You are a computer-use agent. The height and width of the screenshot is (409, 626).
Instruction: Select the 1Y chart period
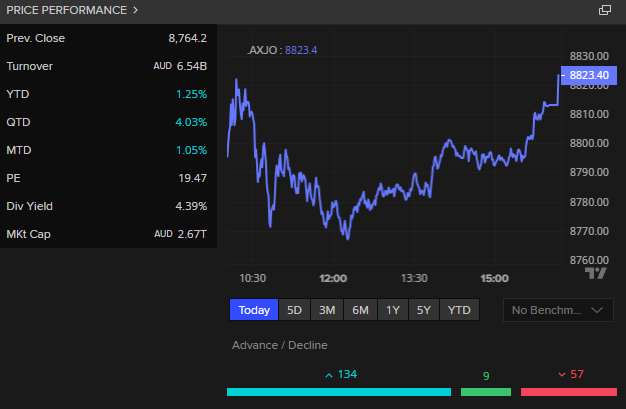click(393, 310)
